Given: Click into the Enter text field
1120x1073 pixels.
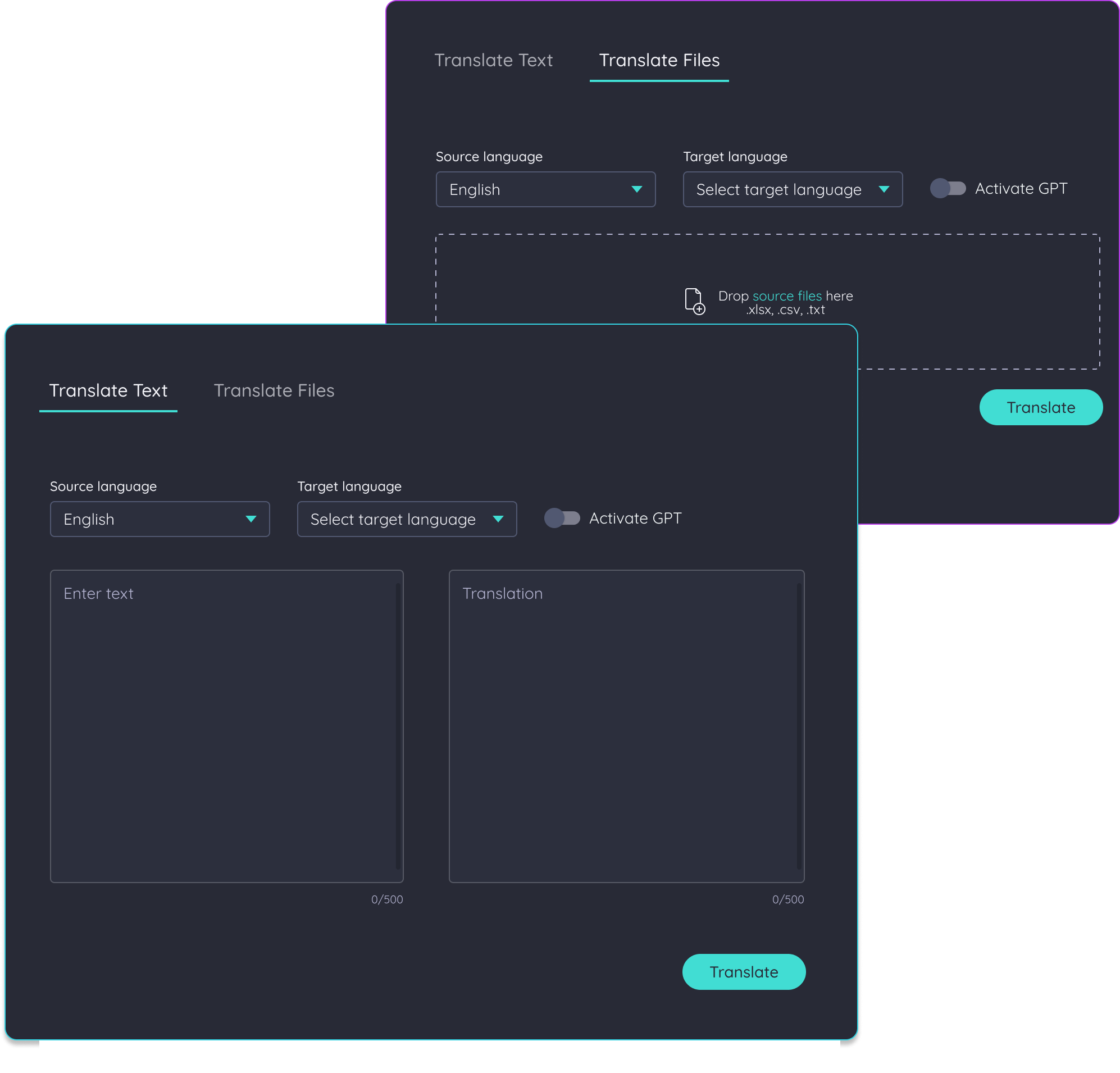Looking at the screenshot, I should (x=226, y=726).
